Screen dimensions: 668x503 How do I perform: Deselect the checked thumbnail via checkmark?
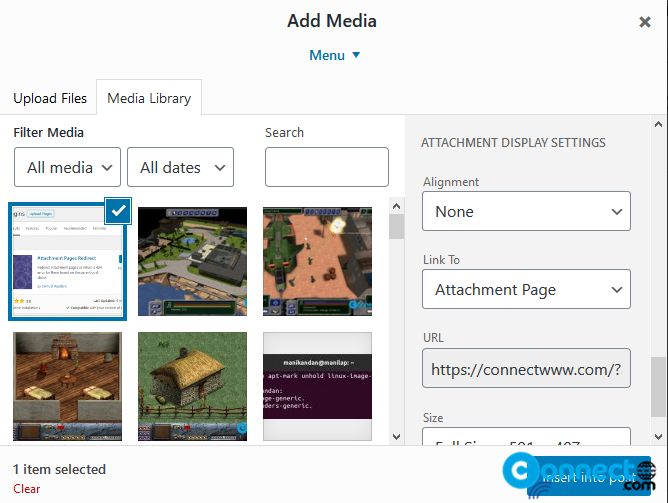(x=118, y=210)
